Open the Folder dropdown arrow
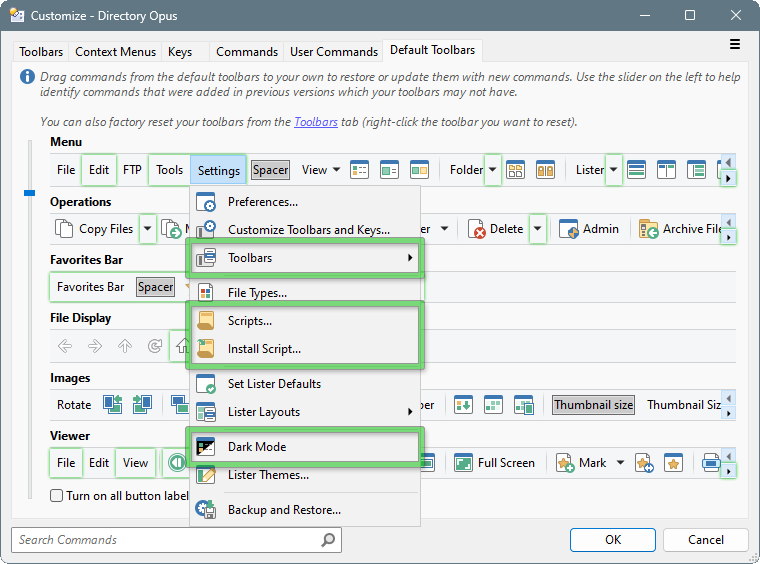This screenshot has width=760, height=564. point(492,170)
